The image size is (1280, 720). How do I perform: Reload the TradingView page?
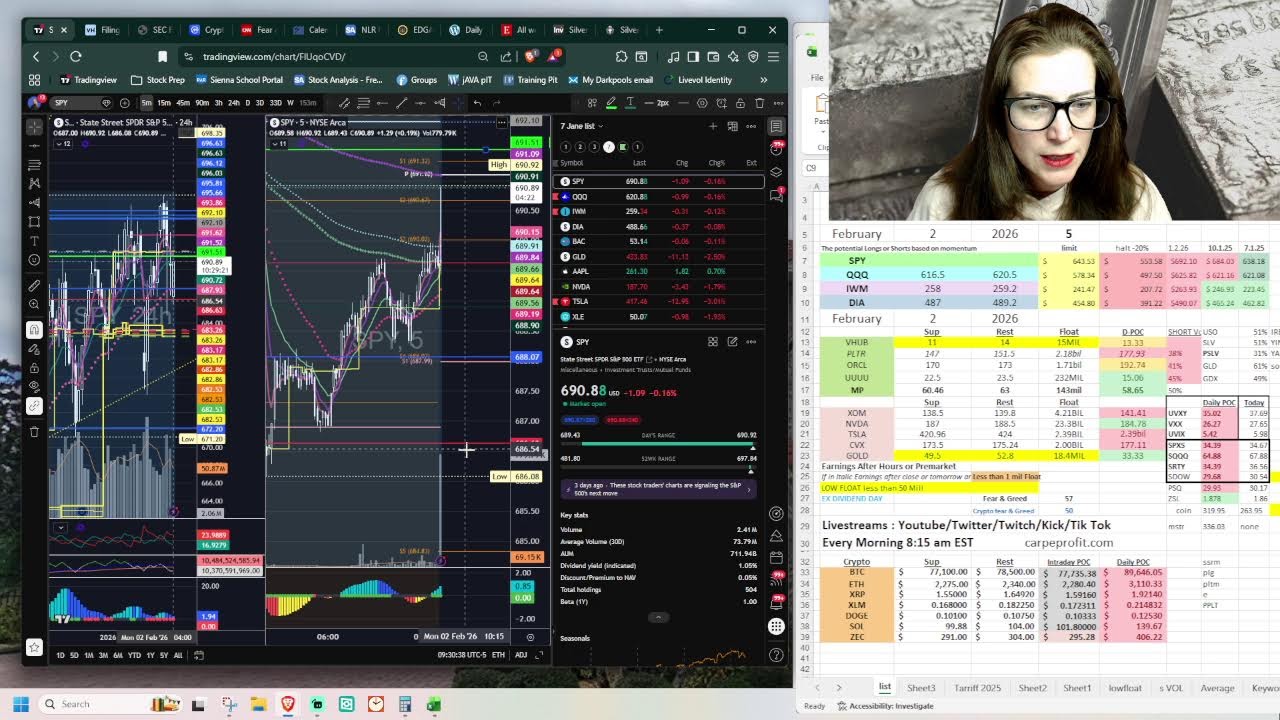(76, 57)
